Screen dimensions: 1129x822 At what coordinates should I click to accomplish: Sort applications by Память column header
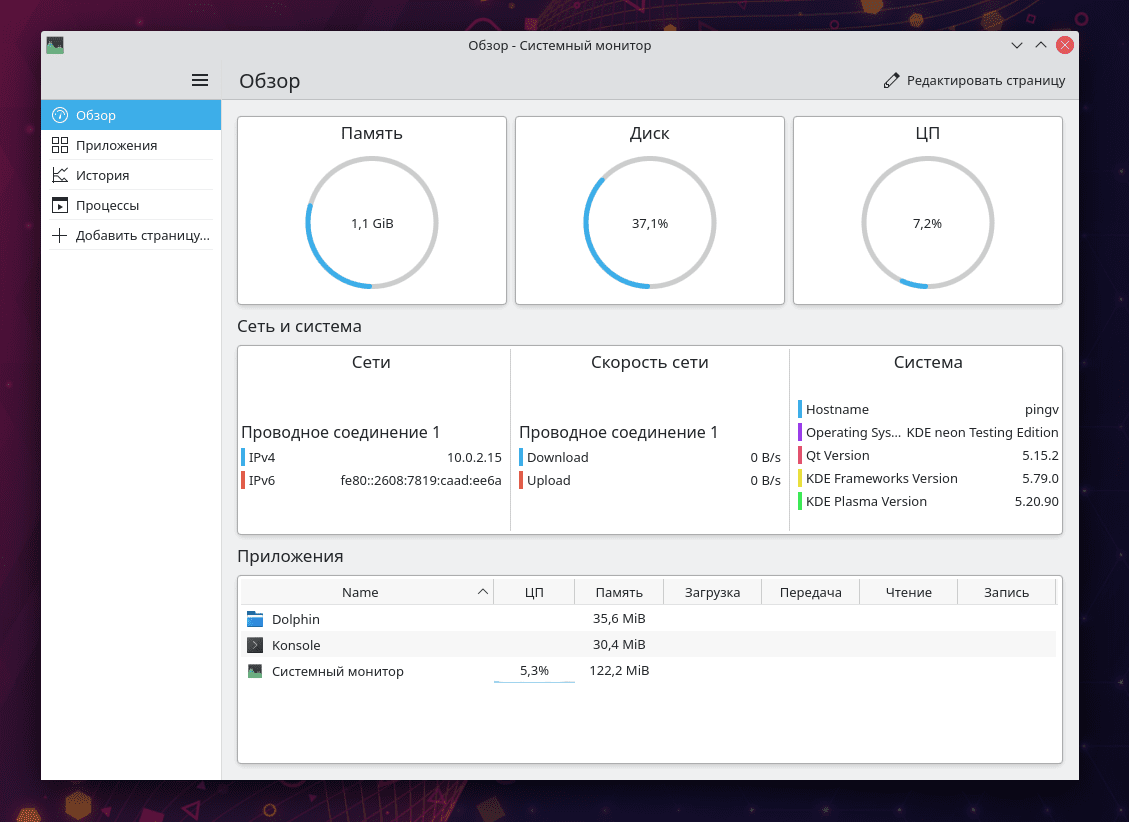tap(618, 592)
